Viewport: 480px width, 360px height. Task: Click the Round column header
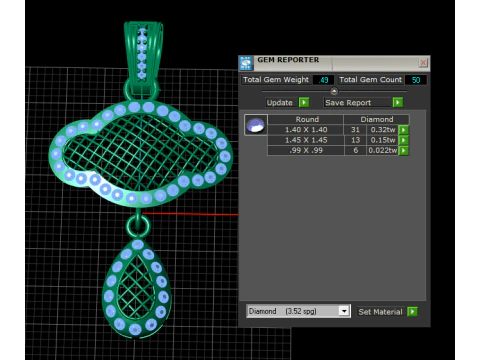click(x=306, y=119)
